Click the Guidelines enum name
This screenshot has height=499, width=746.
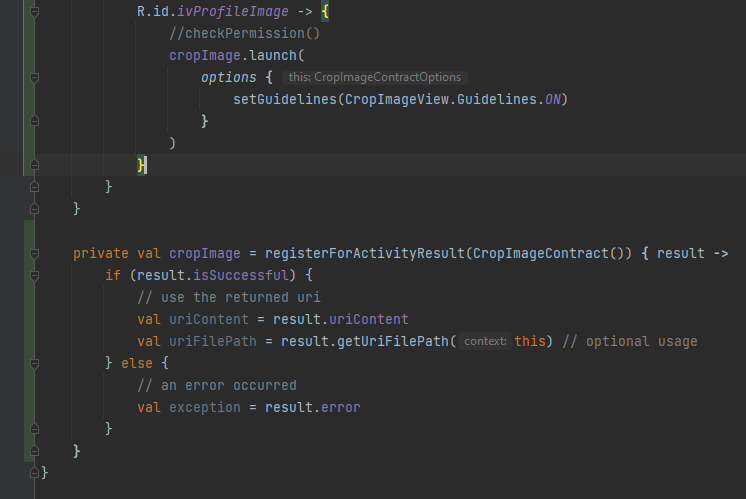coord(497,99)
